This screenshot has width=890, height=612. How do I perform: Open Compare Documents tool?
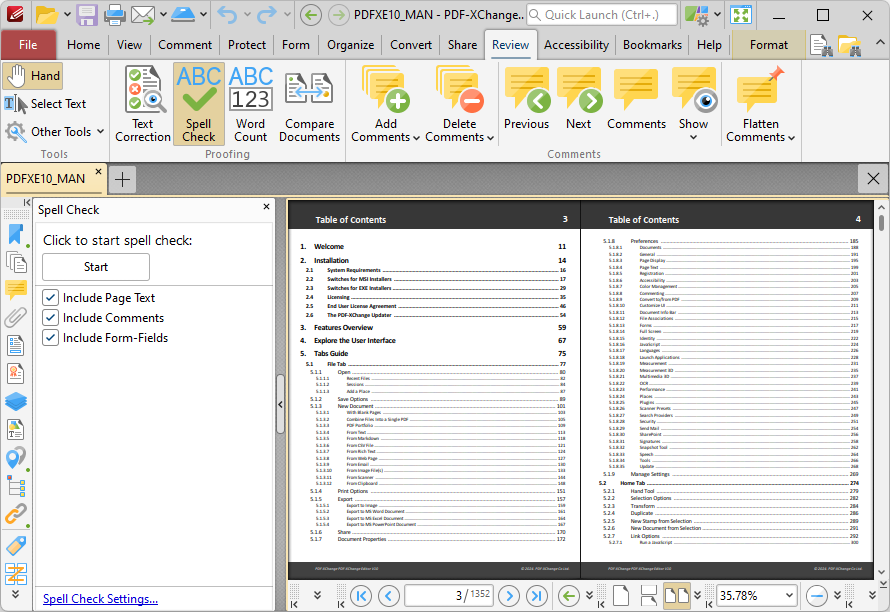[309, 104]
